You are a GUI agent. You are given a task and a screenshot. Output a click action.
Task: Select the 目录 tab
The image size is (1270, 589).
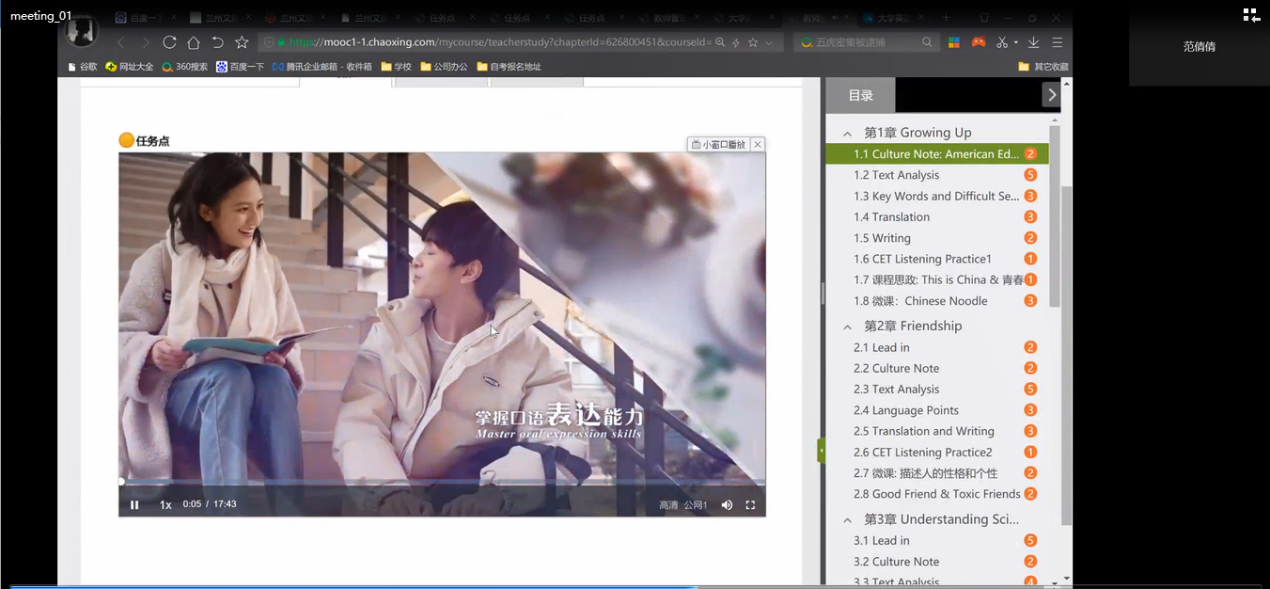click(x=860, y=95)
